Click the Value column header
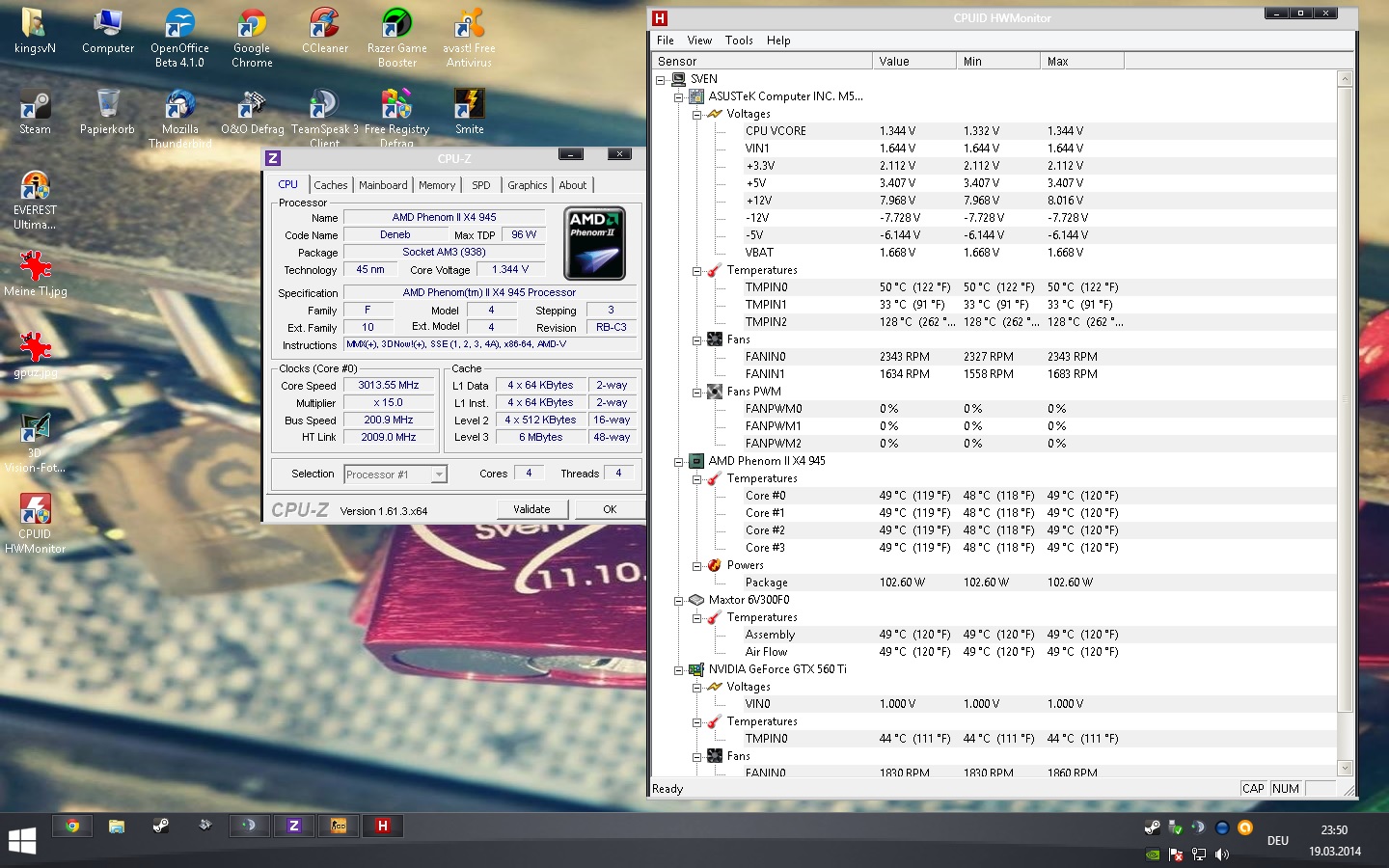The height and width of the screenshot is (868, 1389). [x=914, y=61]
